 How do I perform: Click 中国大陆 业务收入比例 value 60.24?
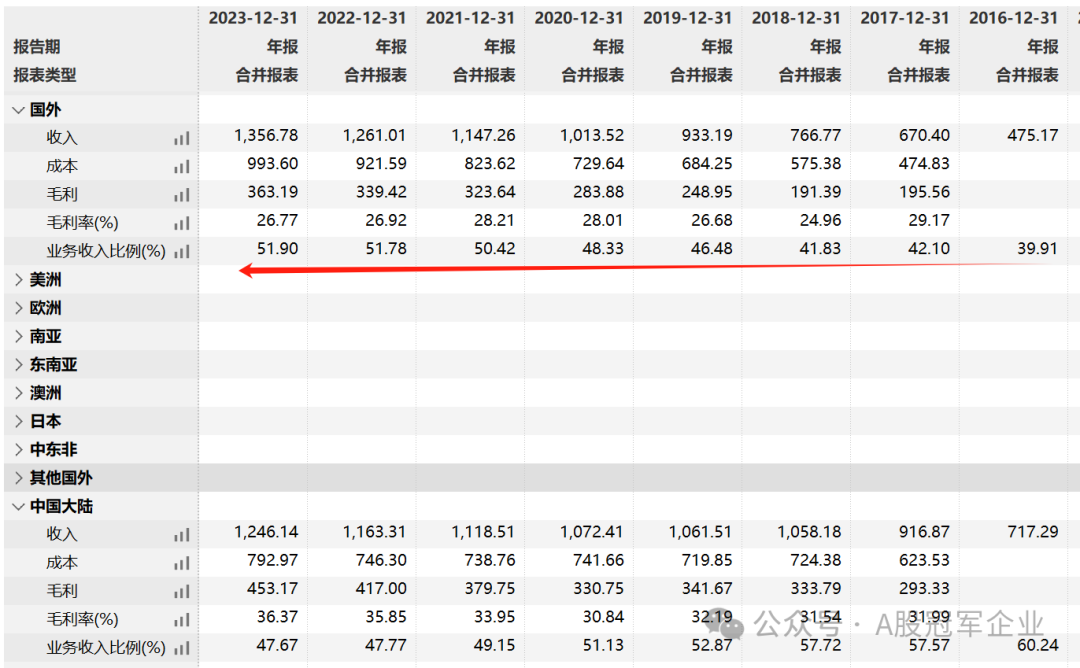tap(1037, 645)
